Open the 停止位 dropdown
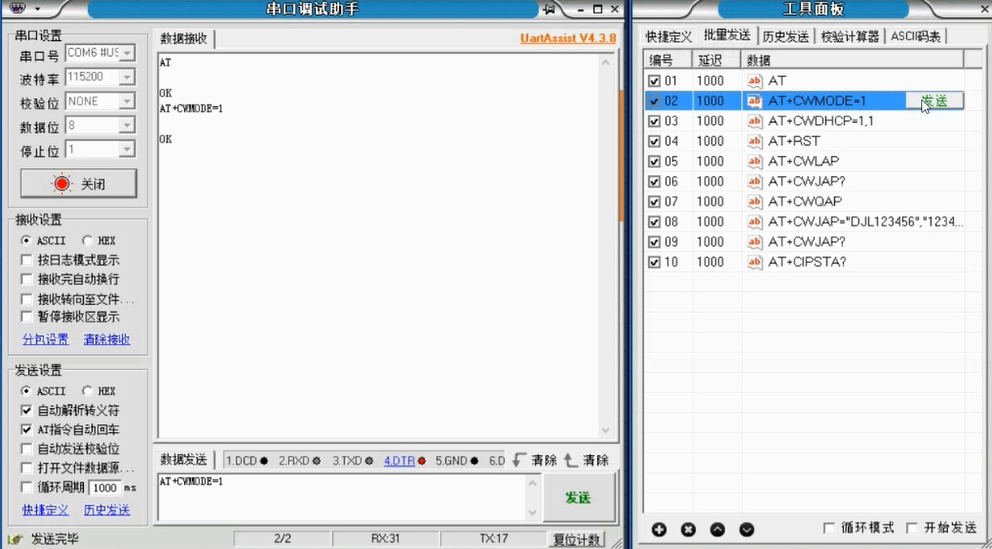 127,149
